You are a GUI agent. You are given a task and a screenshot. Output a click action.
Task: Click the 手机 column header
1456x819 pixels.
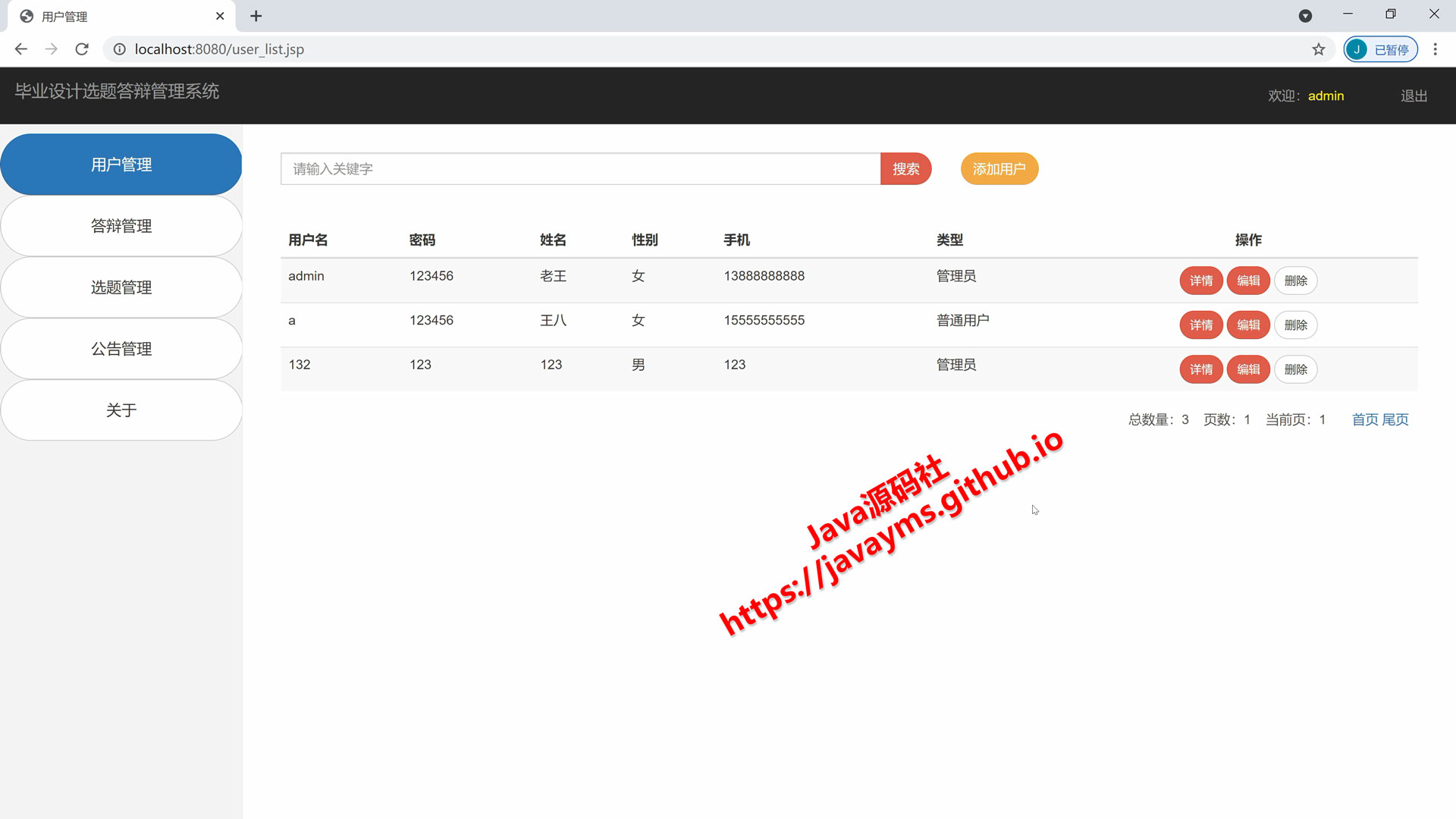coord(737,240)
